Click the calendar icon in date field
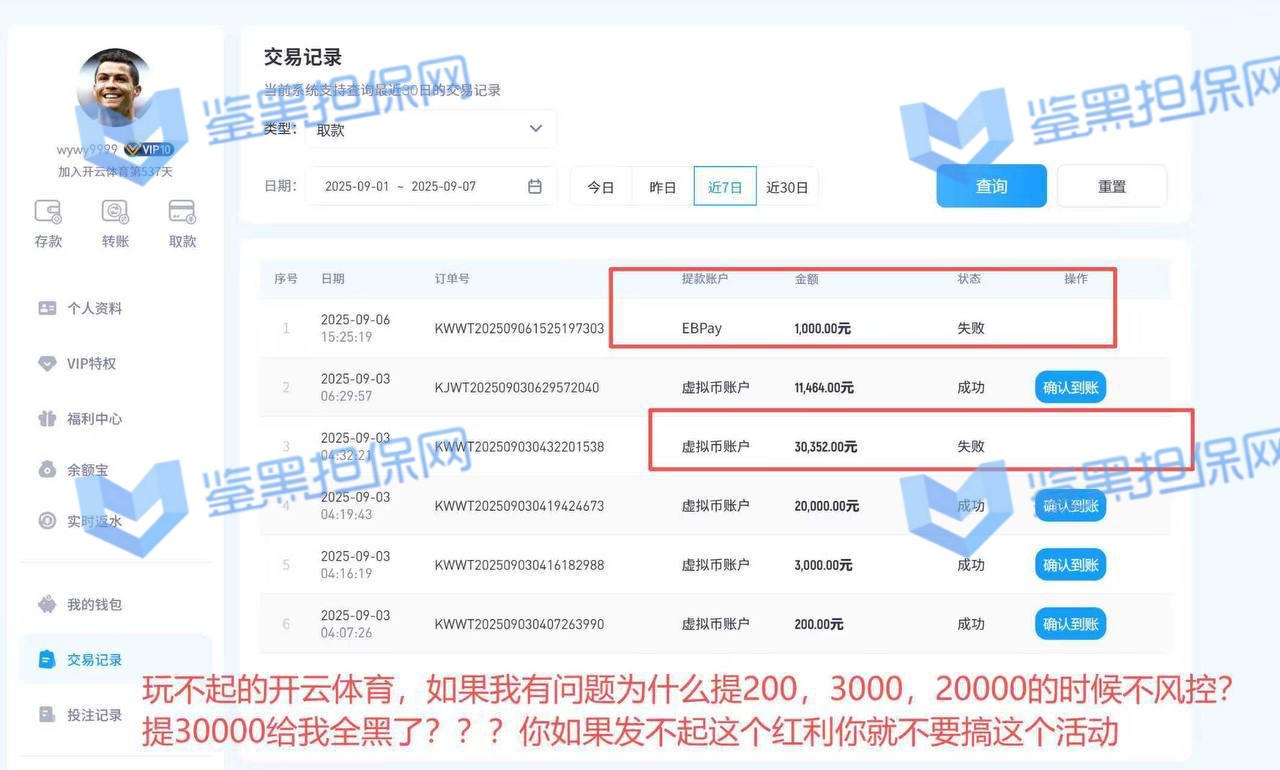Screen dimensions: 1280x770 535,186
